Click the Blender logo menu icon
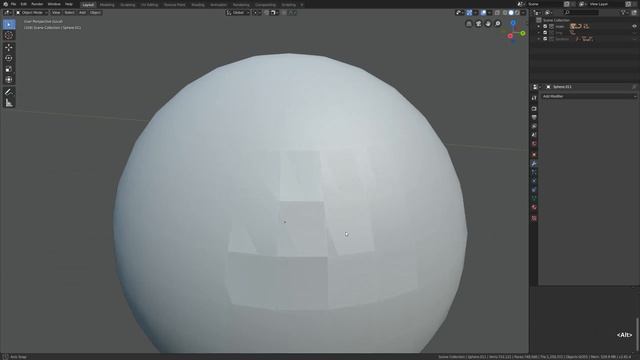 [5, 4]
